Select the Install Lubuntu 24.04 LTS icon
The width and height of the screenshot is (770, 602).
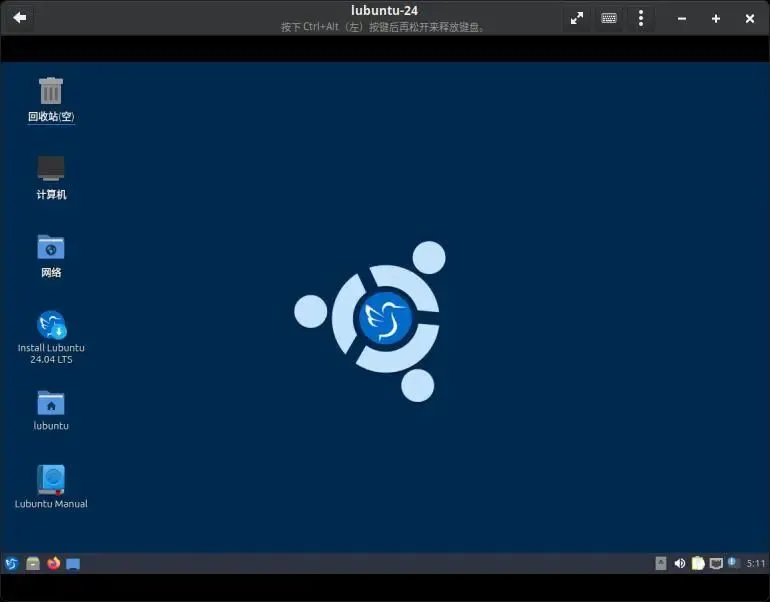point(51,337)
